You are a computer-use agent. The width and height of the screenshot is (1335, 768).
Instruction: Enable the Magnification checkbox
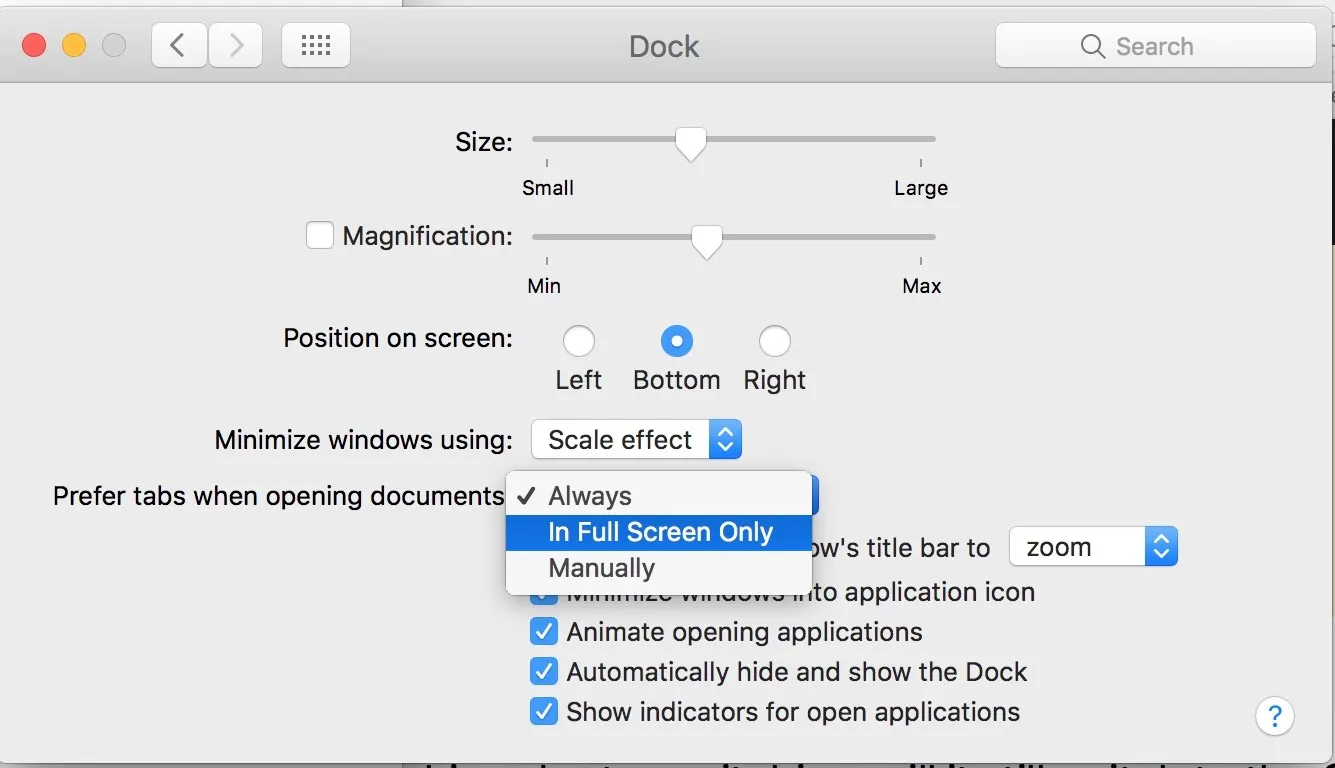tap(320, 236)
